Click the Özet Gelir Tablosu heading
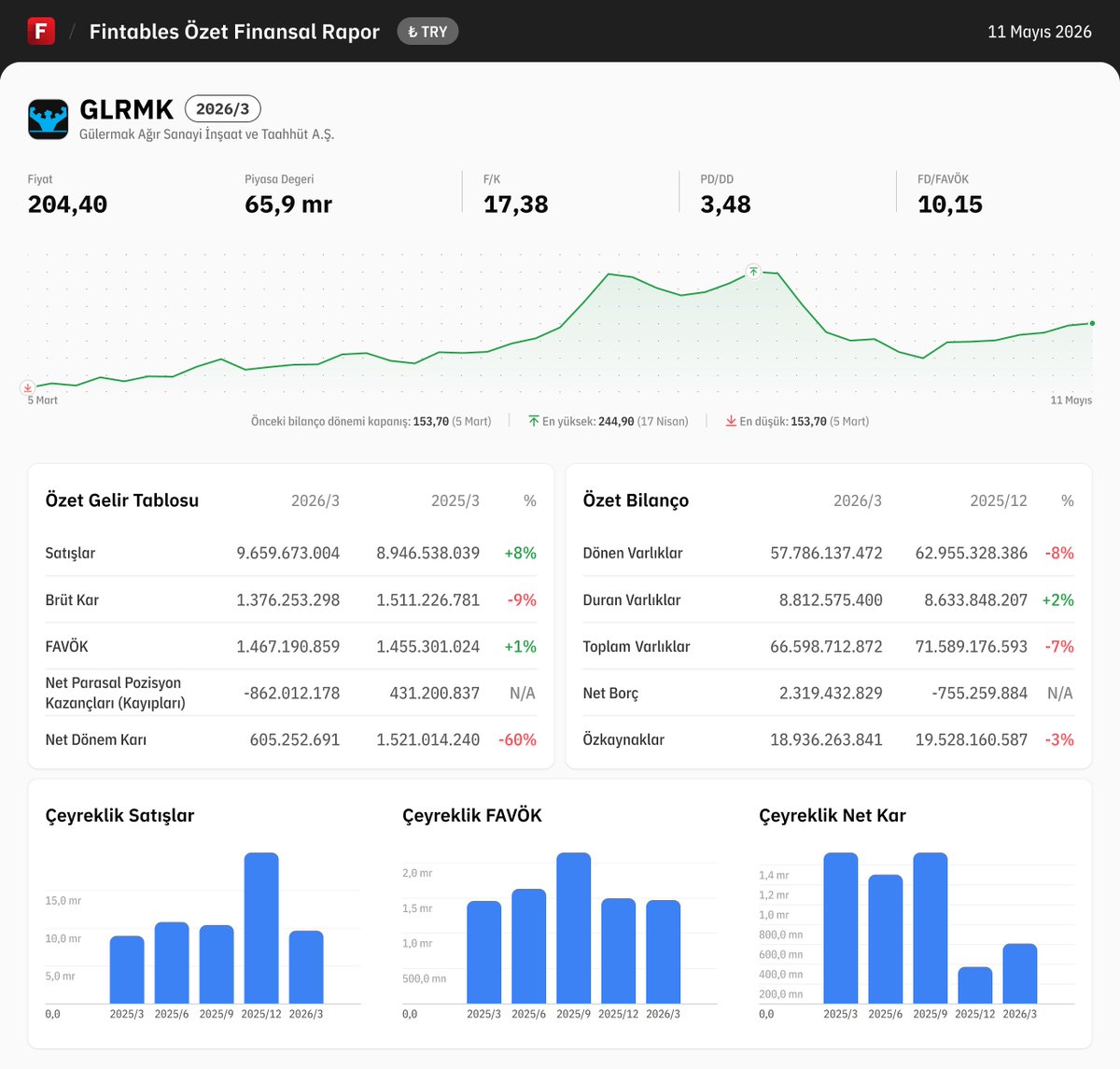 click(122, 500)
